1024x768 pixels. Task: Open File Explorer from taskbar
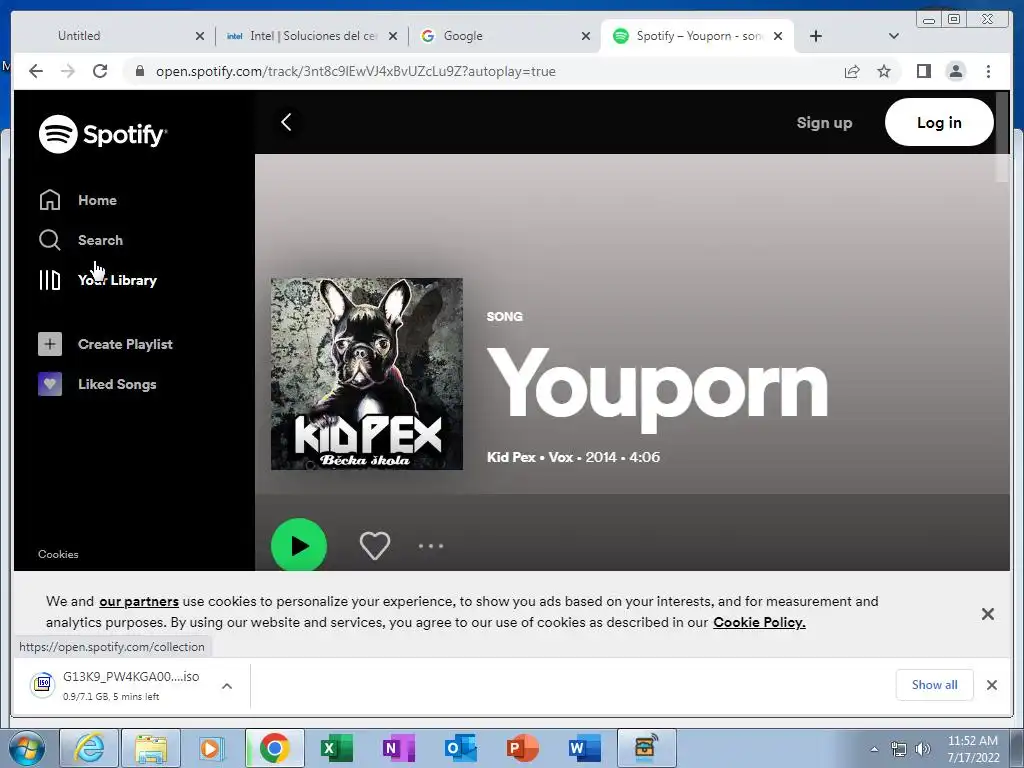coord(151,748)
